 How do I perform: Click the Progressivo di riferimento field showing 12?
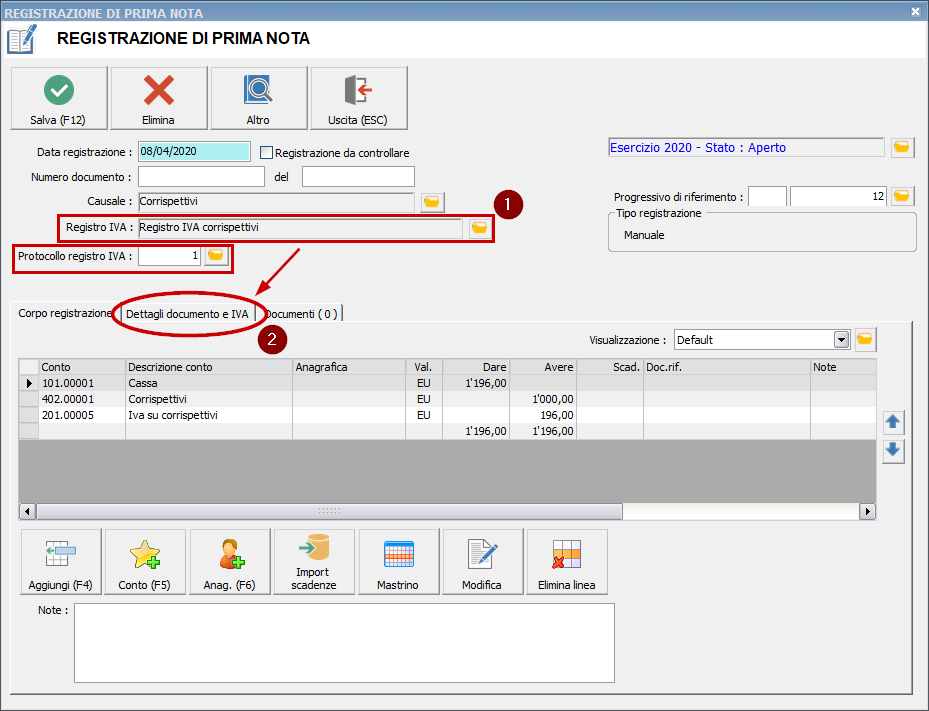(x=838, y=196)
